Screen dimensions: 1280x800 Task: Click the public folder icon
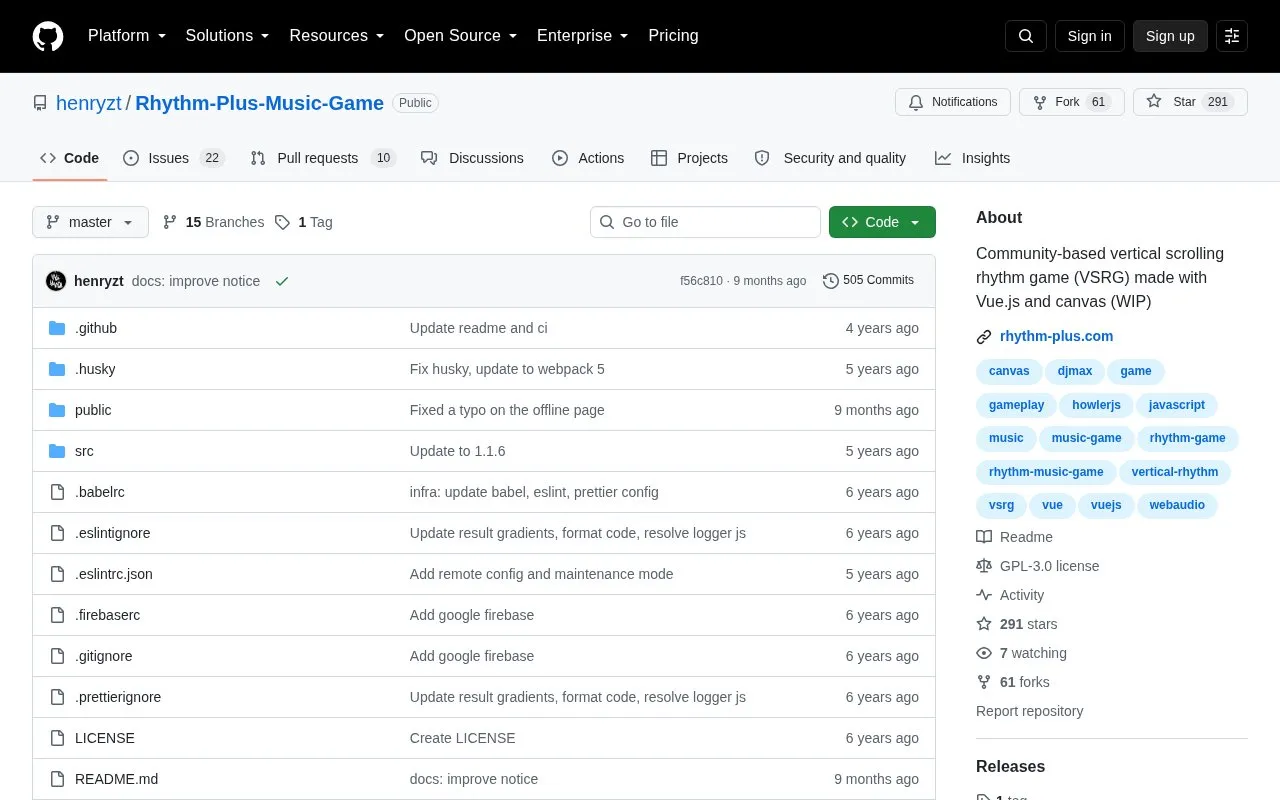57,410
